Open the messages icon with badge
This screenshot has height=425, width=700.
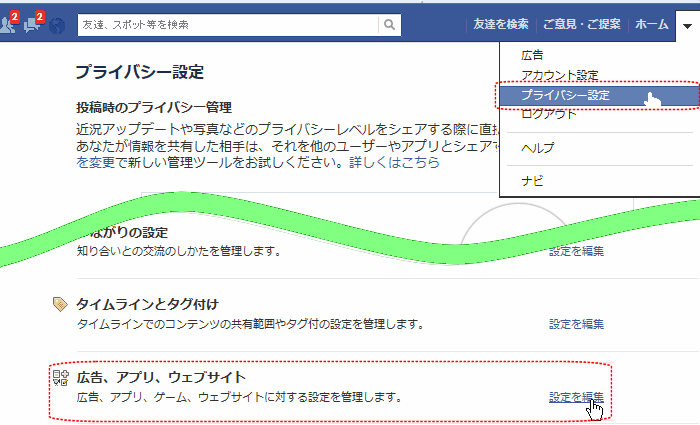pyautogui.click(x=34, y=23)
